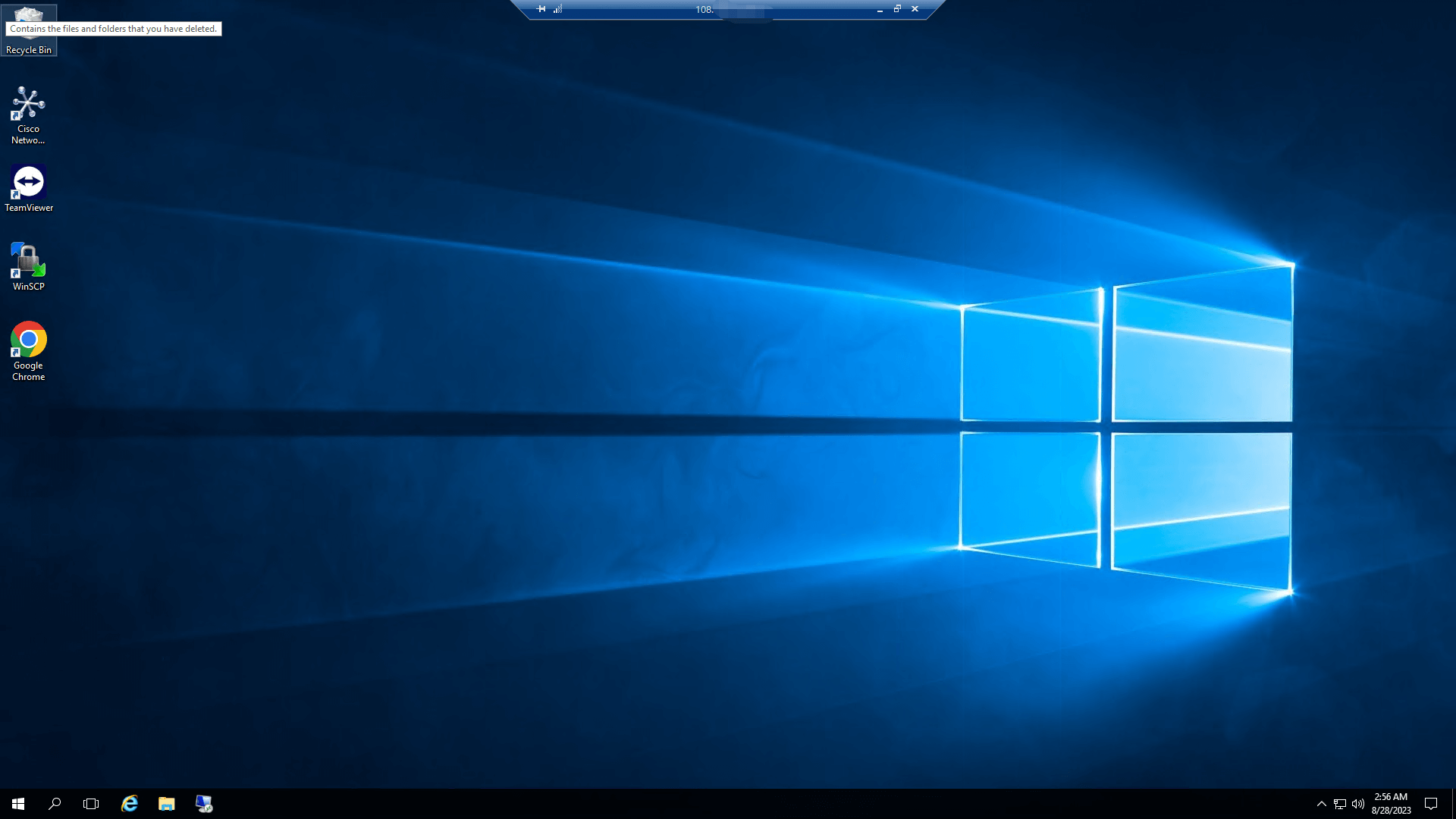This screenshot has width=1456, height=819.
Task: Toggle the connection bar pin
Action: 541,9
